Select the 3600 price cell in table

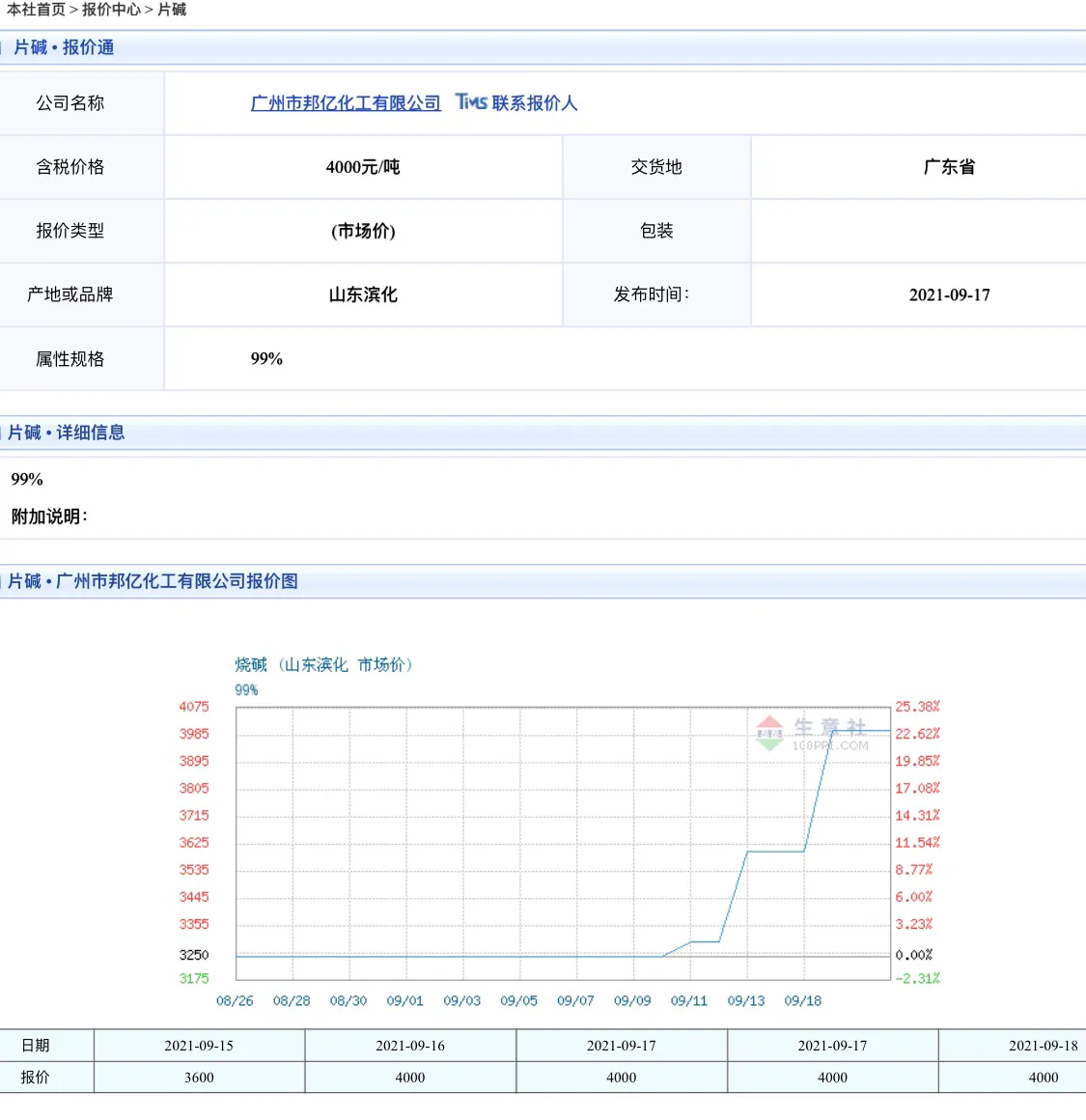click(199, 1078)
